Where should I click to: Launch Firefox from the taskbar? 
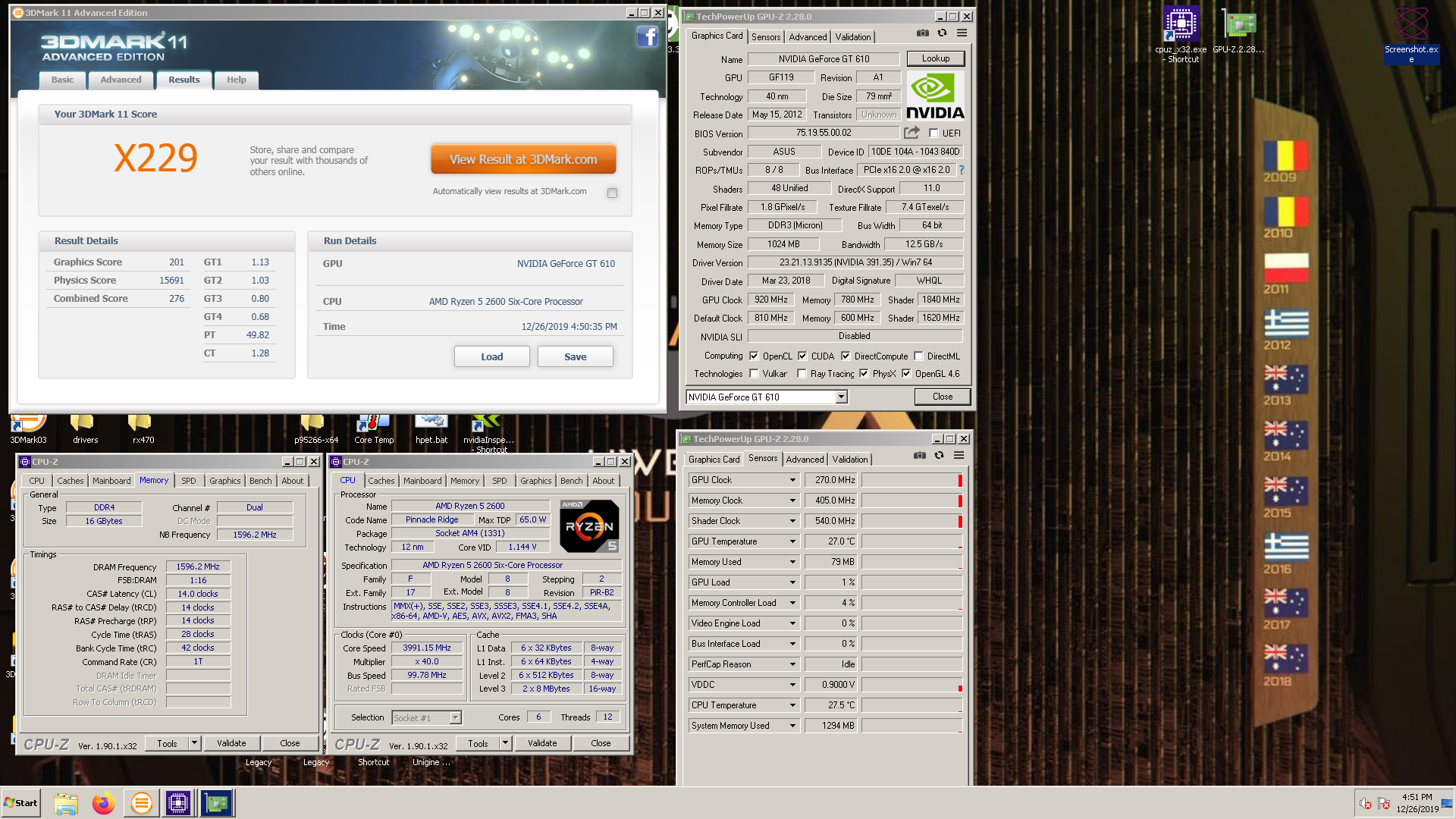(103, 803)
